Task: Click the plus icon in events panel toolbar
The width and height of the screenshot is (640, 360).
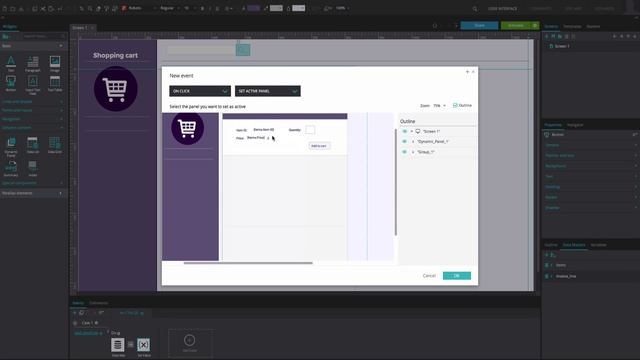Action: [75, 313]
